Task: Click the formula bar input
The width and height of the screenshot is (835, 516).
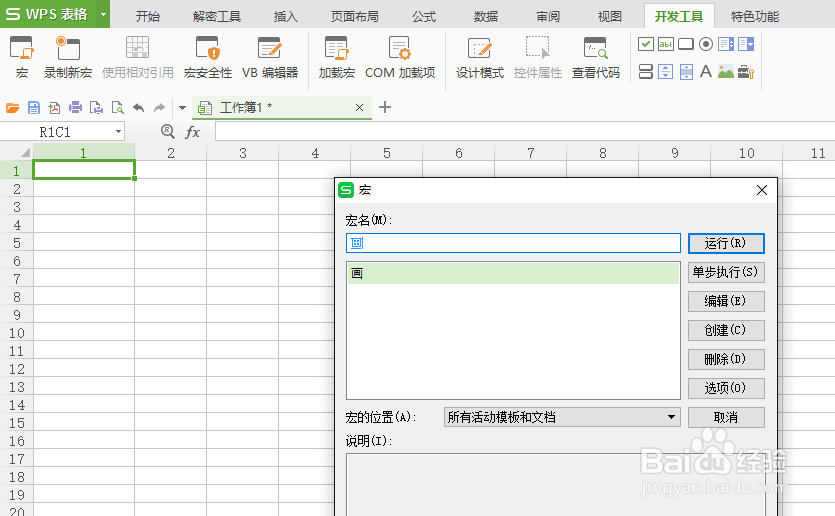Action: (x=525, y=132)
